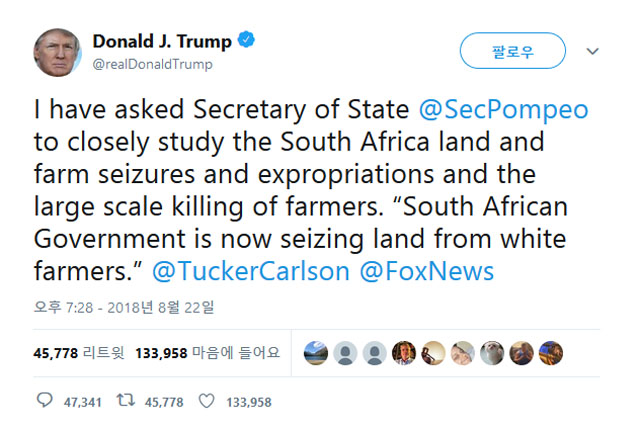View the 133,958 마음에 들어요 likes list

[206, 352]
